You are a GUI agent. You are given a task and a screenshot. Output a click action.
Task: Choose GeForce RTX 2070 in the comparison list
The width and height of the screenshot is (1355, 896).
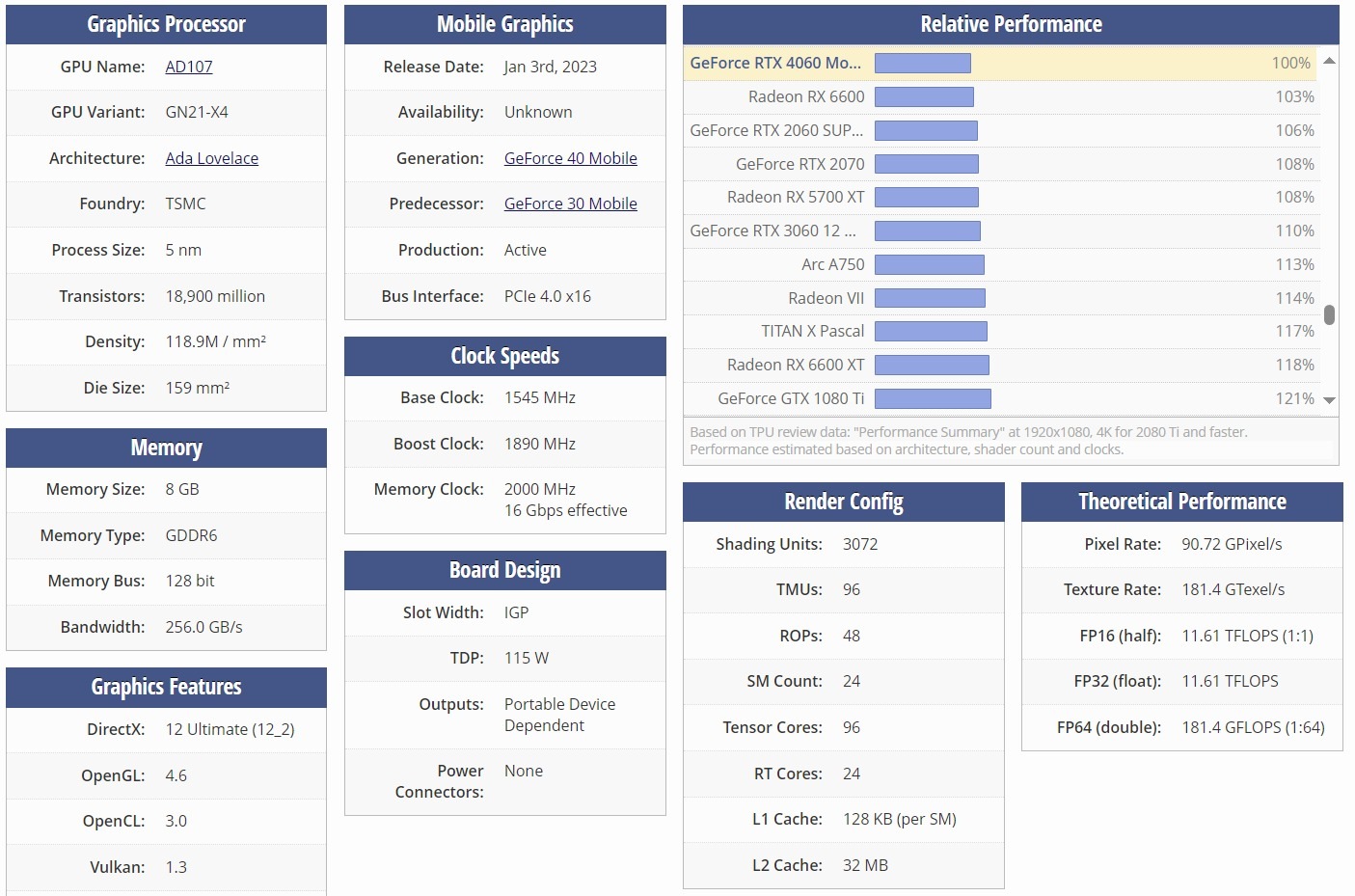(x=800, y=164)
